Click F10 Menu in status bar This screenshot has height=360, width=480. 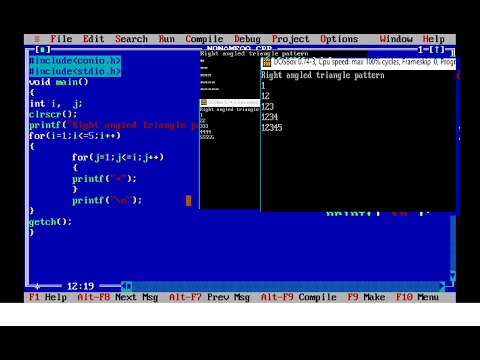click(417, 297)
